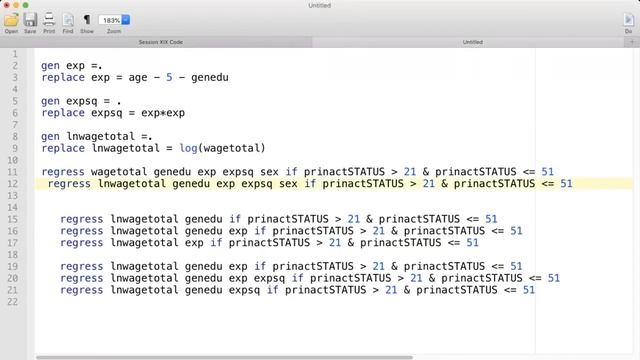
Task: Click highlighted regress lnwagetotal line 12
Action: point(310,184)
